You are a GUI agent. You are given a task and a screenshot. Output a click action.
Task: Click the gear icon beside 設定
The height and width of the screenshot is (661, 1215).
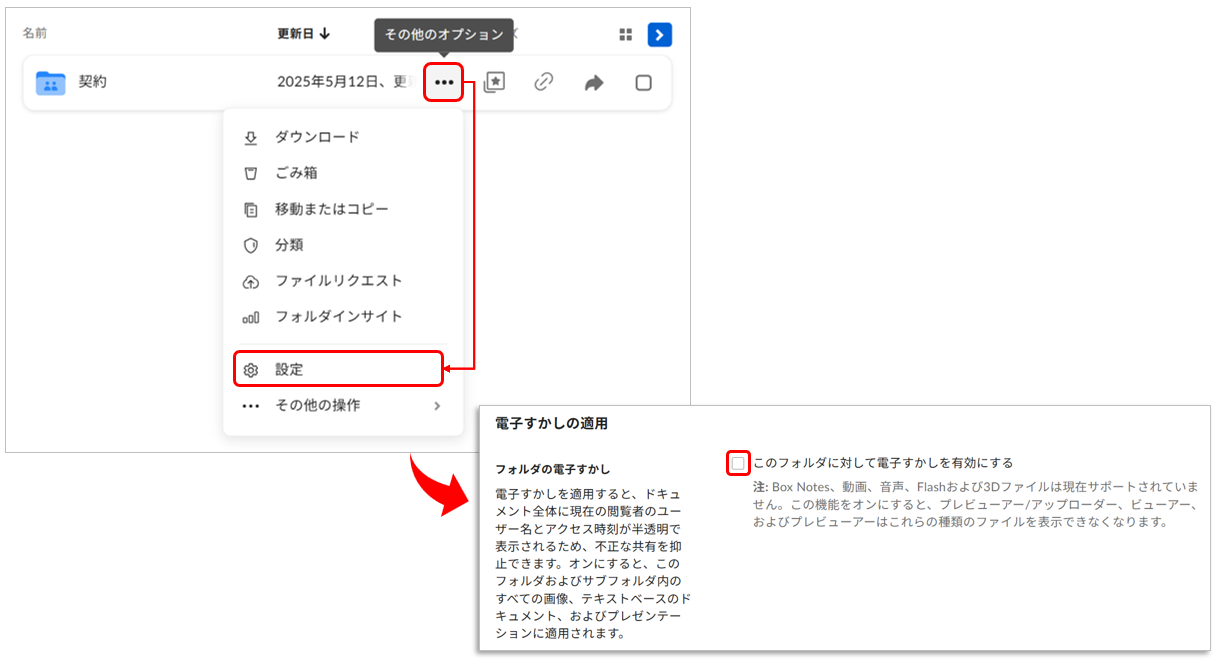click(x=251, y=370)
